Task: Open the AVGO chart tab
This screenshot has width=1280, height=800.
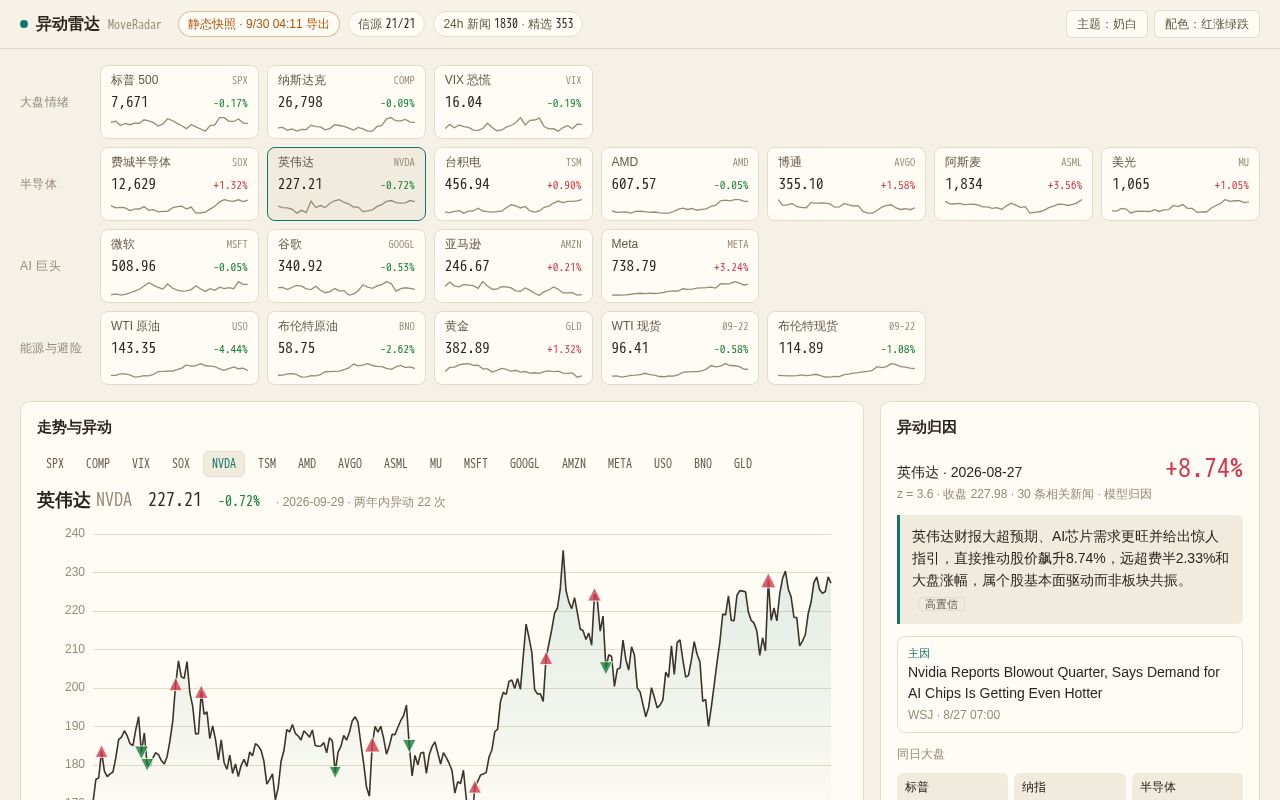Action: [350, 464]
